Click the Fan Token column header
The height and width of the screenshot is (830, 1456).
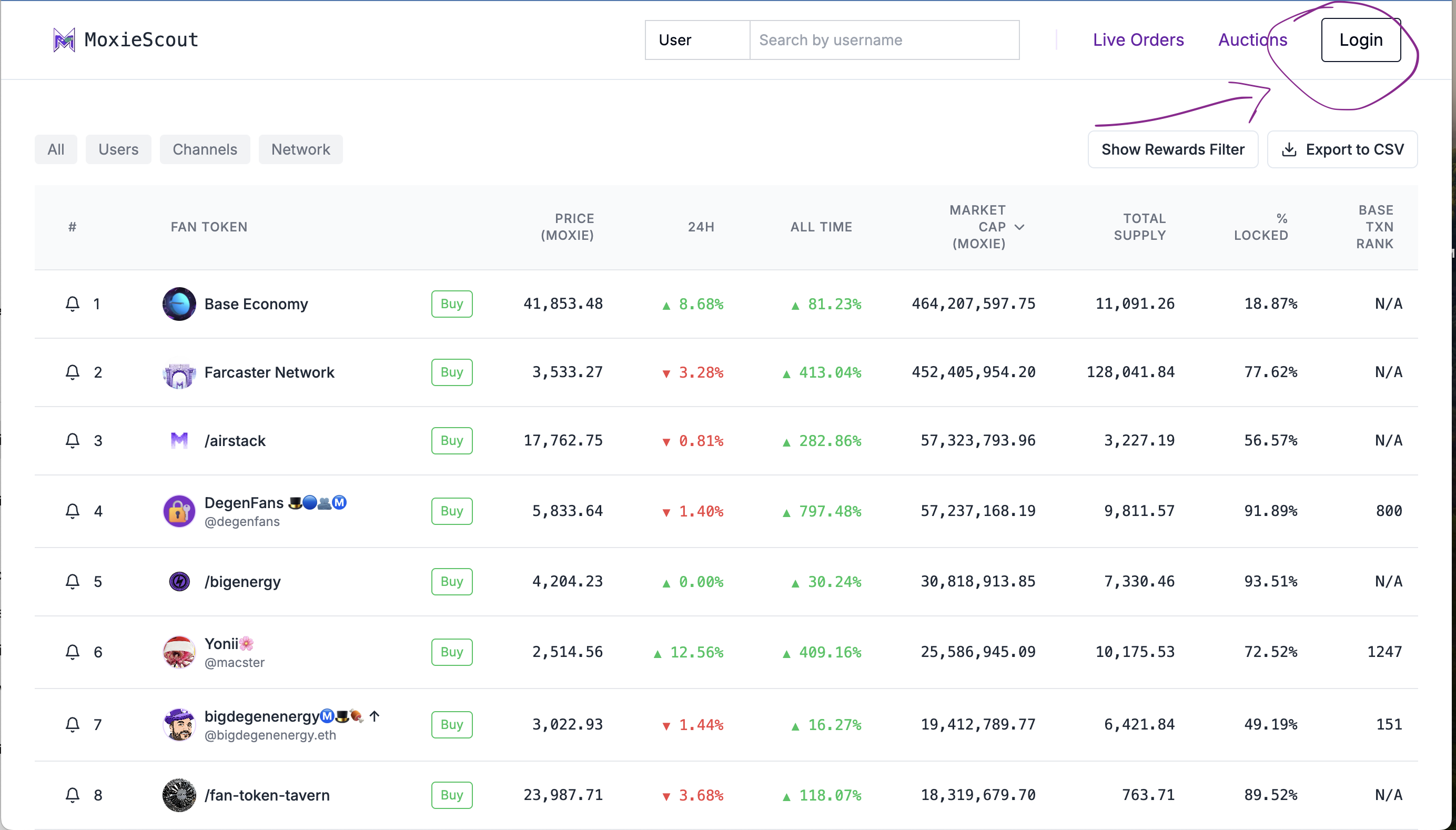coord(209,227)
